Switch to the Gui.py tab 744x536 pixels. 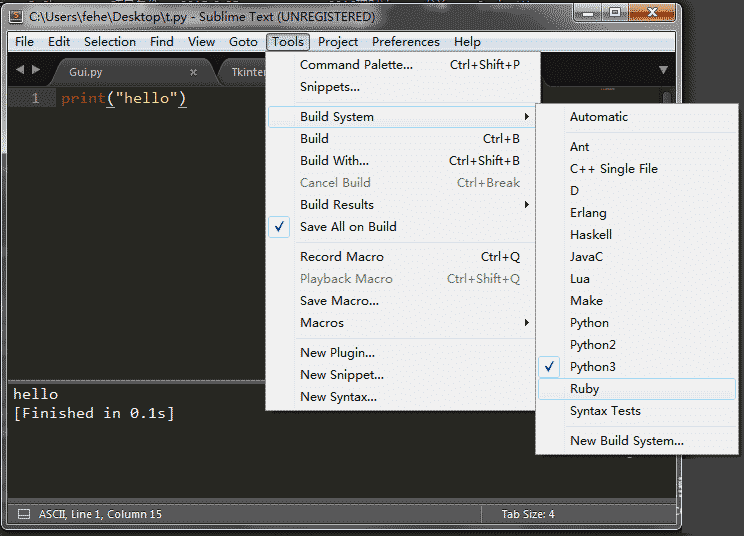coord(86,72)
